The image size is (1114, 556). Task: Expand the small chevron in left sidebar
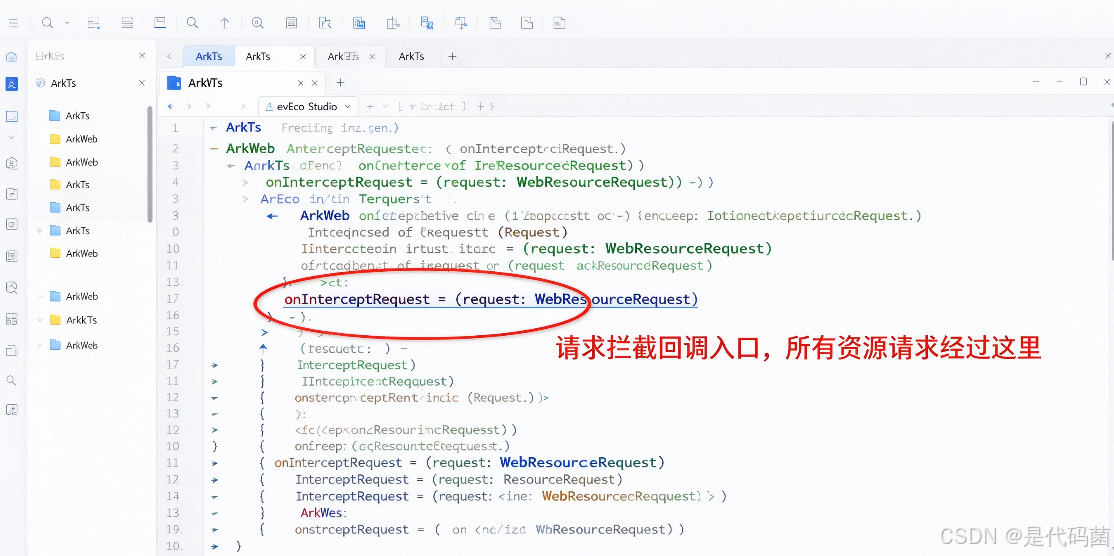tap(11, 137)
